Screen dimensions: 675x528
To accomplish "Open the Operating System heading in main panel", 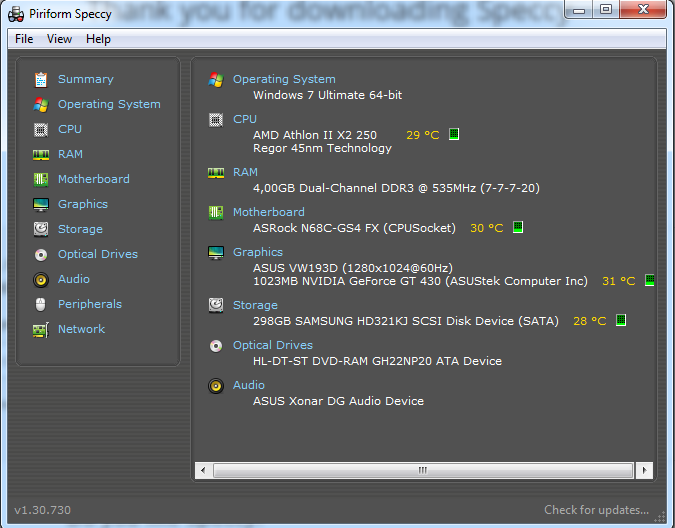I will pos(284,79).
